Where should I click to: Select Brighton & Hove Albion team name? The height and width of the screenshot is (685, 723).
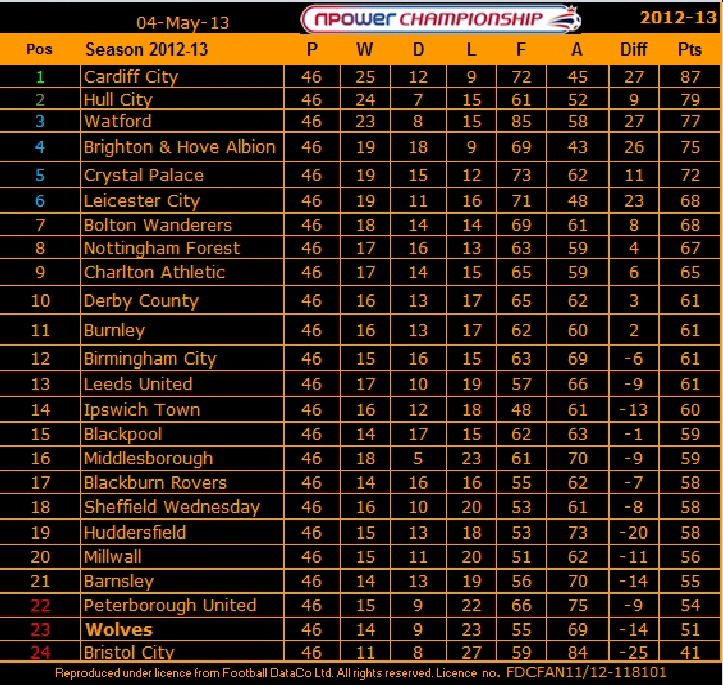pyautogui.click(x=180, y=147)
